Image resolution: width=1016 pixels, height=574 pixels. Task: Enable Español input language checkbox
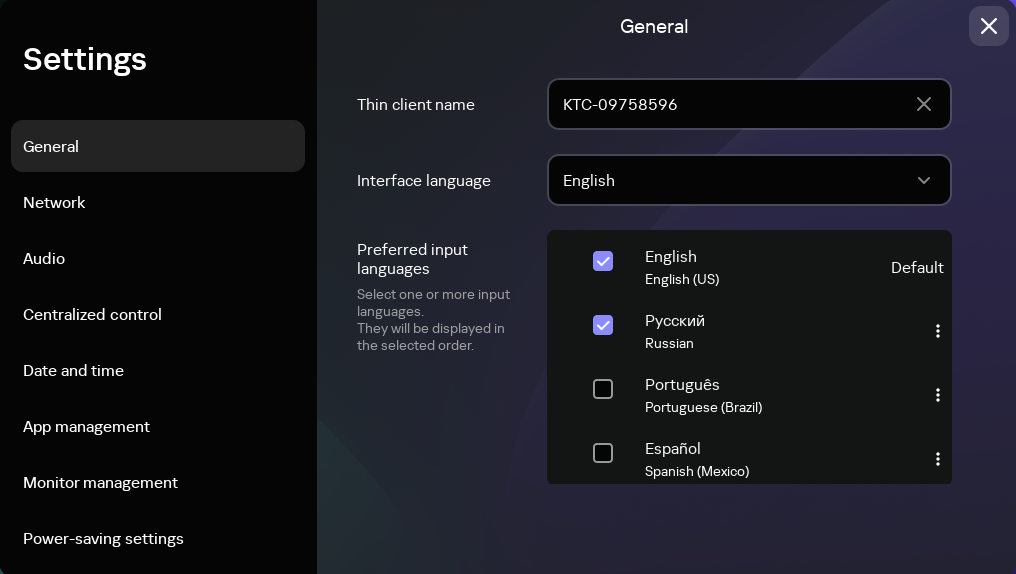(603, 453)
